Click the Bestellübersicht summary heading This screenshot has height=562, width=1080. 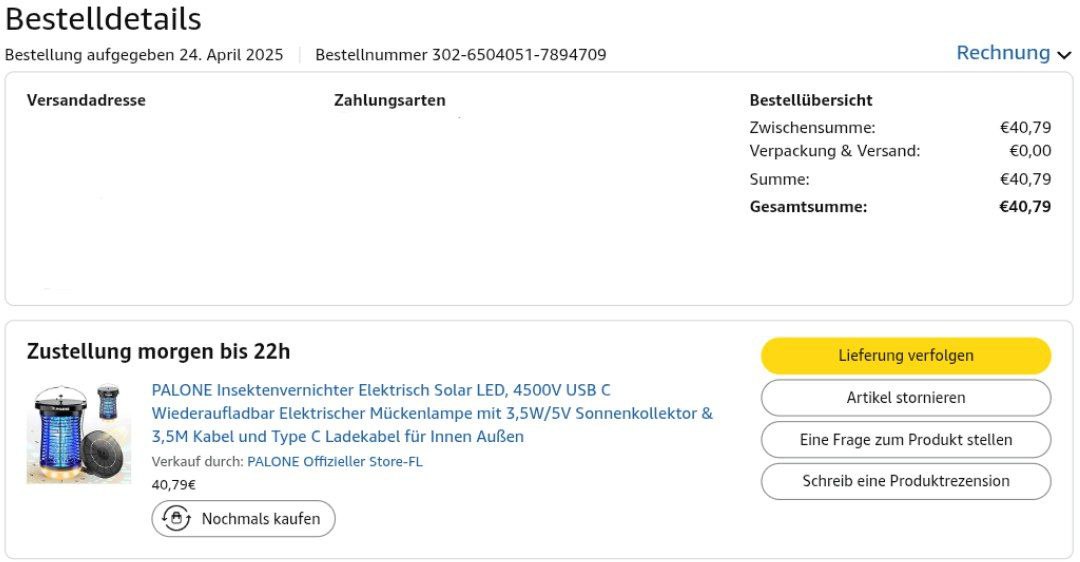811,100
